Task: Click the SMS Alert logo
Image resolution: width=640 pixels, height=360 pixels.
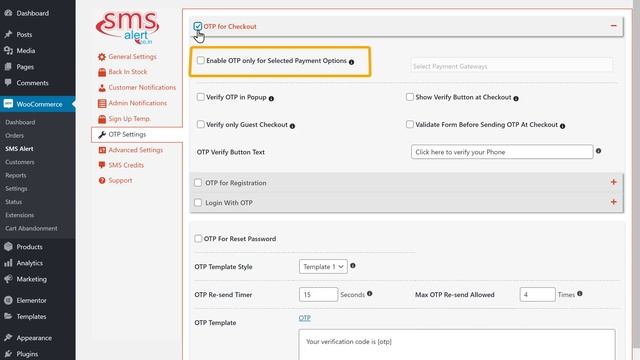Action: point(127,27)
